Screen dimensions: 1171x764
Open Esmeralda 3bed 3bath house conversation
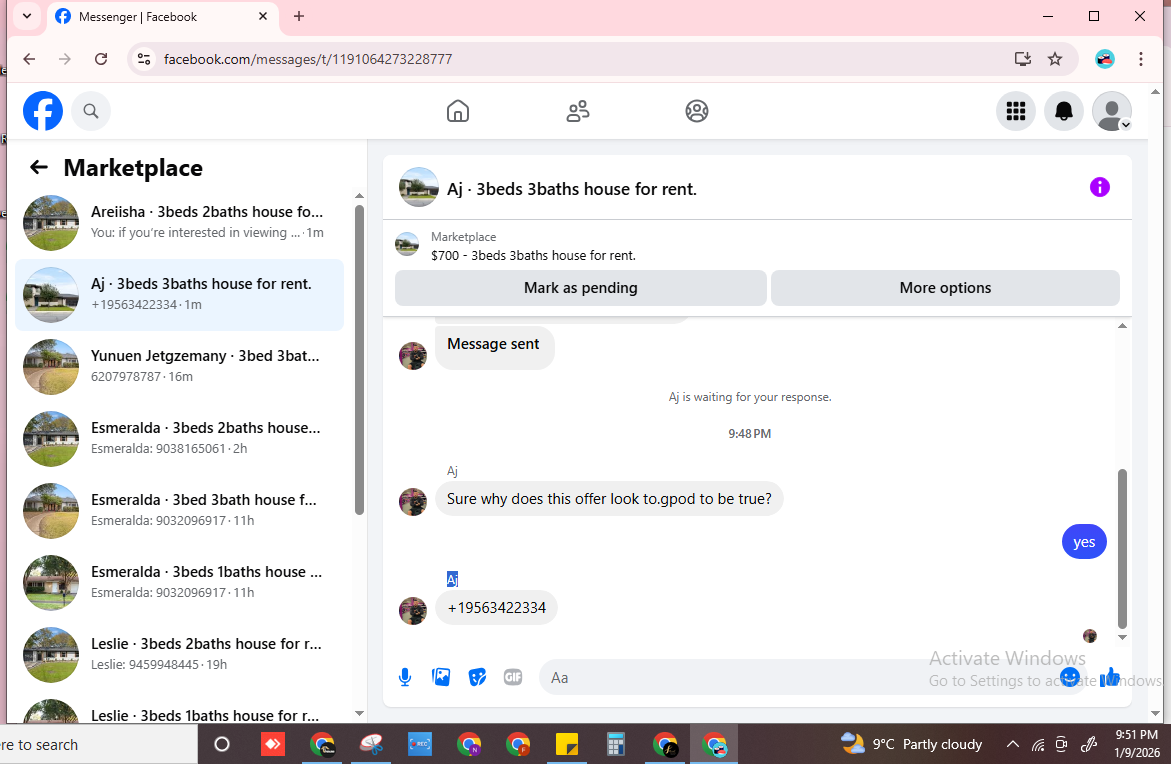pos(179,510)
